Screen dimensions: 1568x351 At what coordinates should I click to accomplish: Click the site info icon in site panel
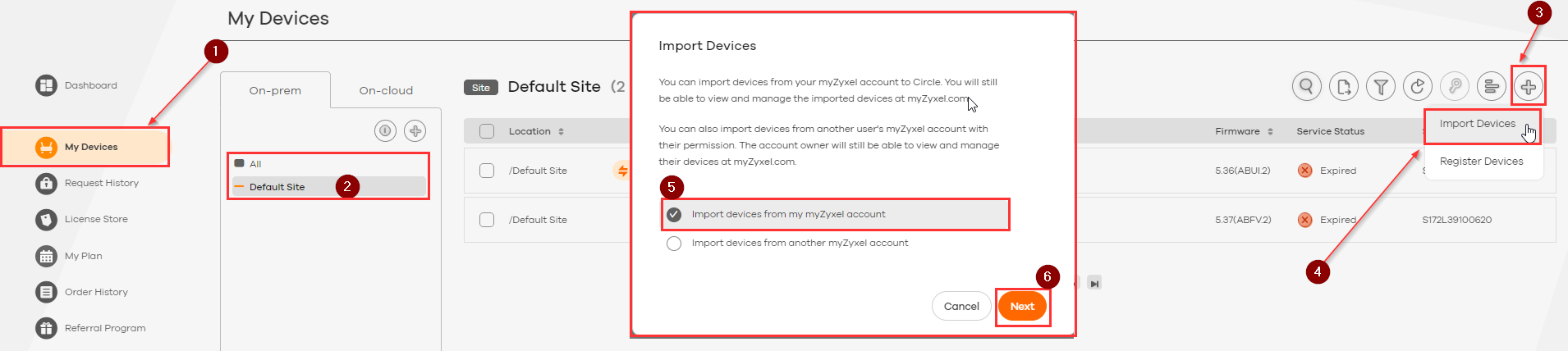[385, 131]
